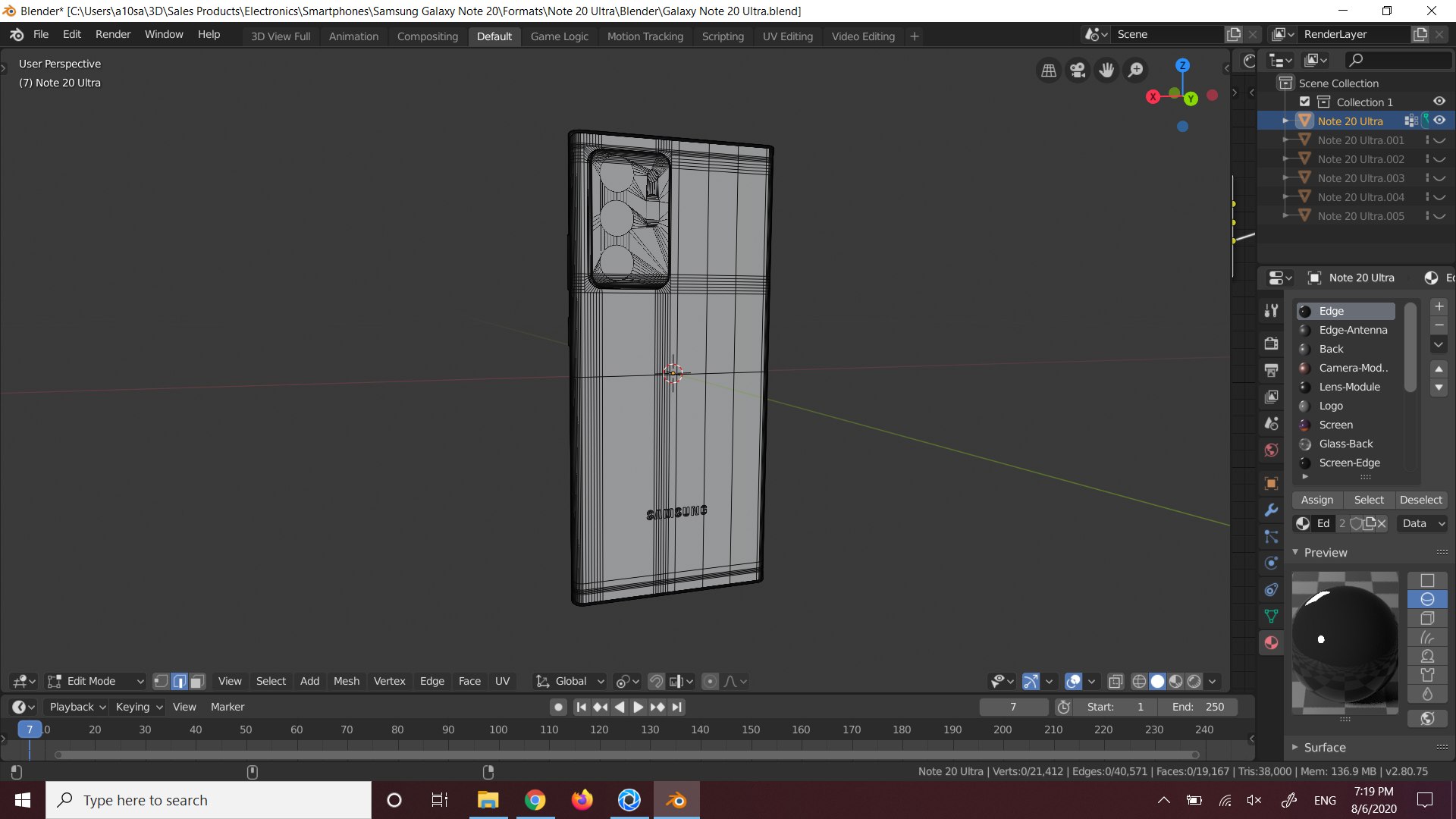Toggle perspective/orthographic view grid icon
This screenshot has height=819, width=1456.
pos(1049,71)
